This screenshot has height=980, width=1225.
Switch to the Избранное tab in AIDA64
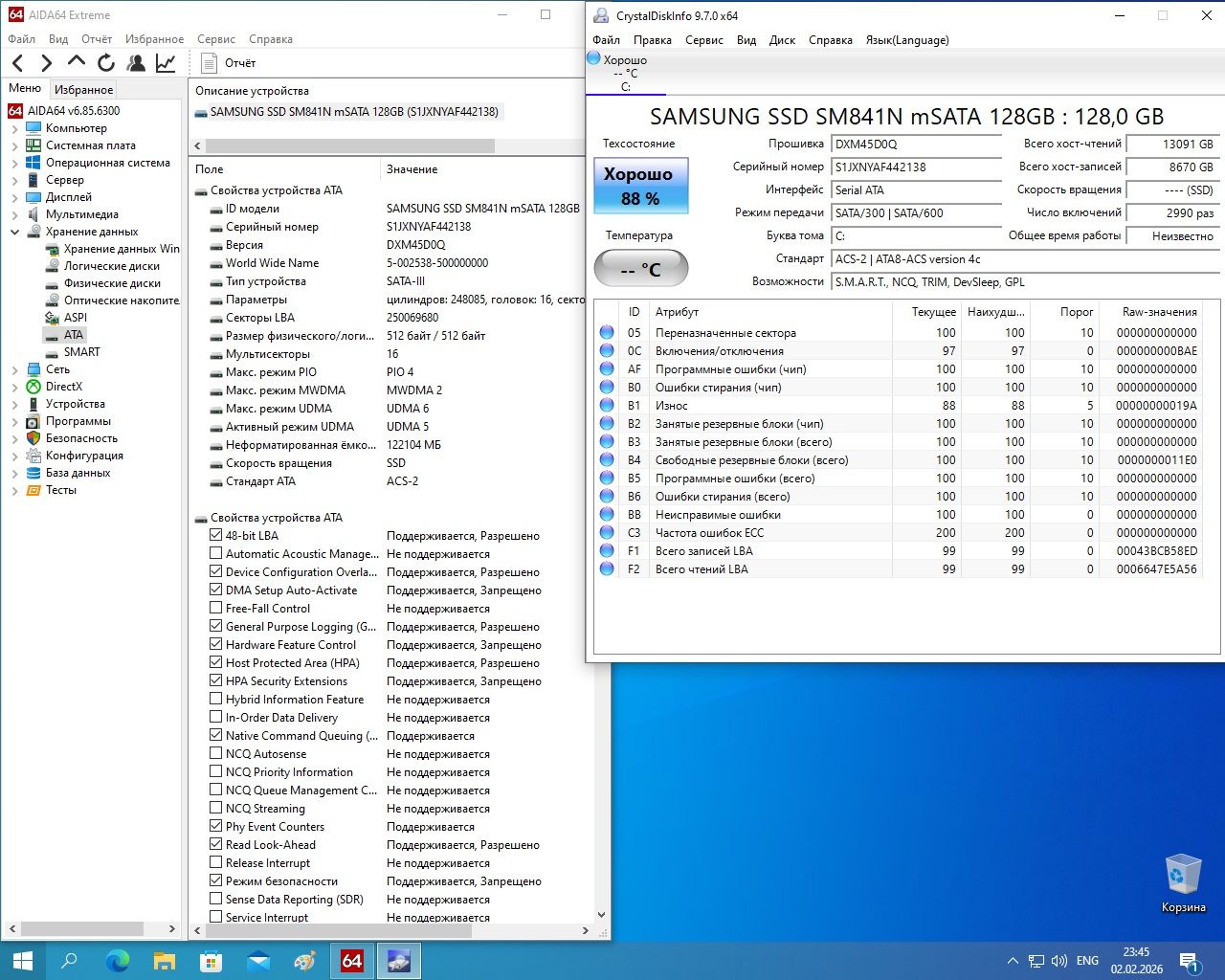(83, 89)
